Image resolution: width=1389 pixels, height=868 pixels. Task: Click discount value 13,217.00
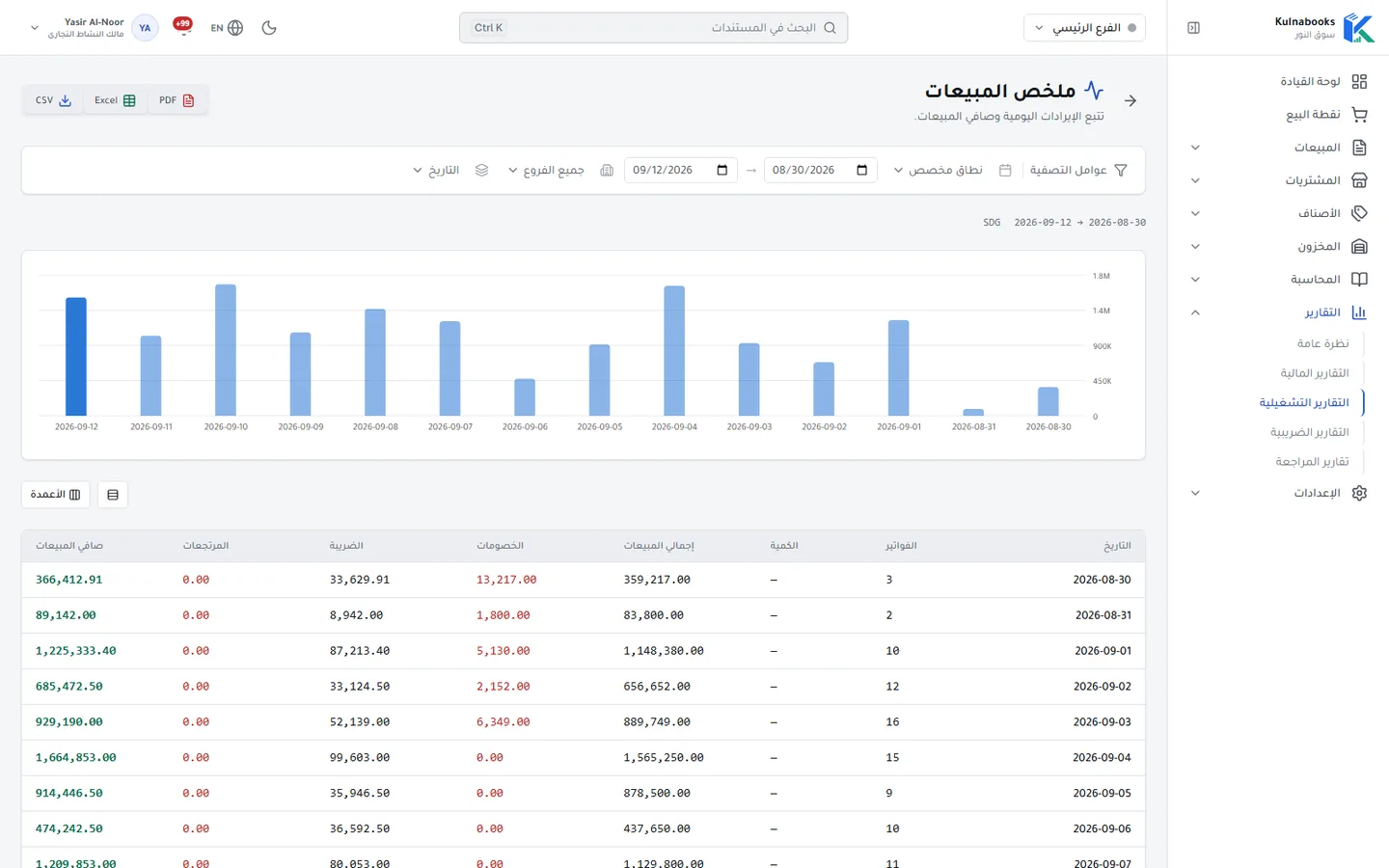pyautogui.click(x=506, y=580)
